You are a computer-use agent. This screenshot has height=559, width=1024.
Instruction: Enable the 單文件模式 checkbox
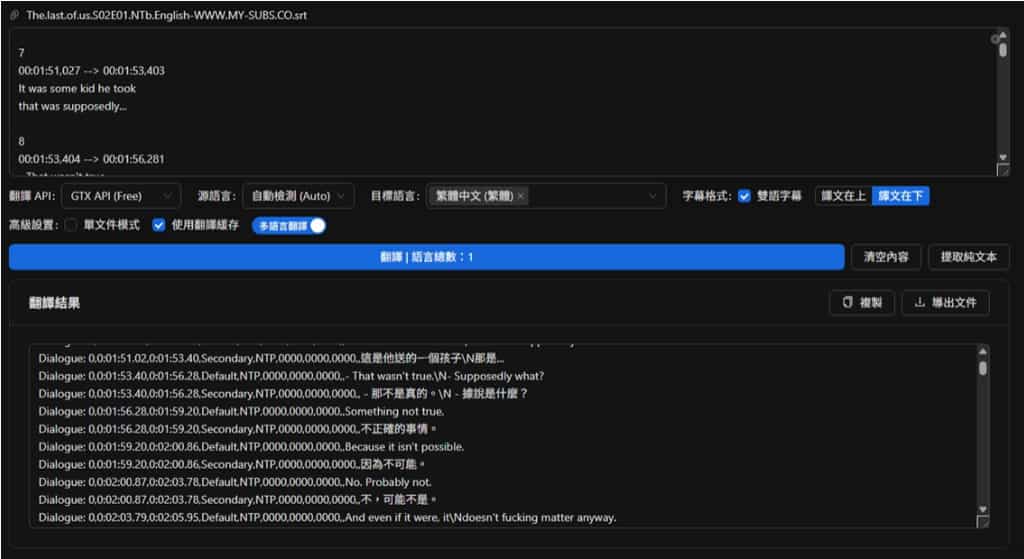point(71,225)
